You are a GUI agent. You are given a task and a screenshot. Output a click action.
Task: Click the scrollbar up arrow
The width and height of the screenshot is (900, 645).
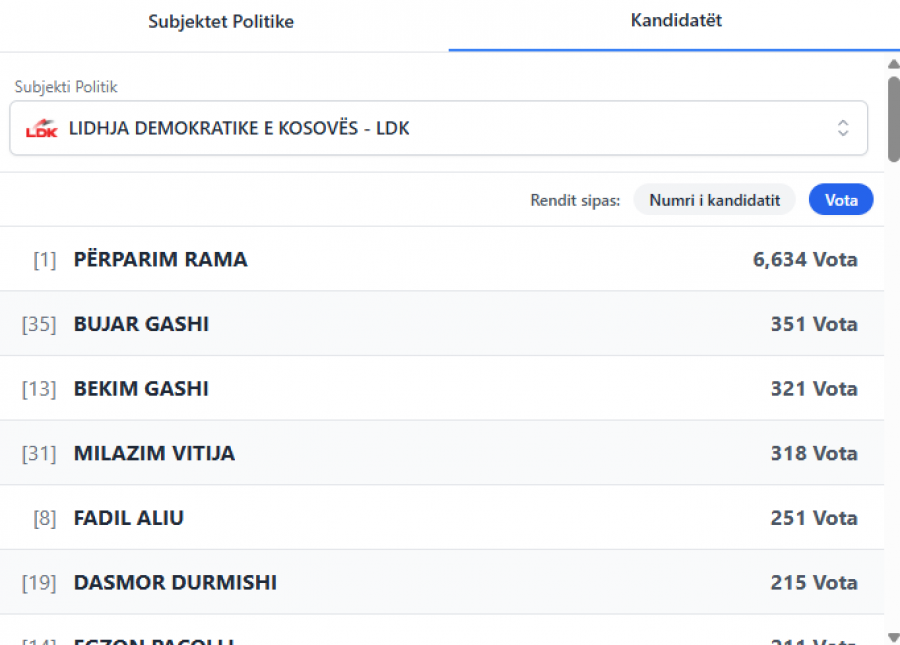[893, 65]
